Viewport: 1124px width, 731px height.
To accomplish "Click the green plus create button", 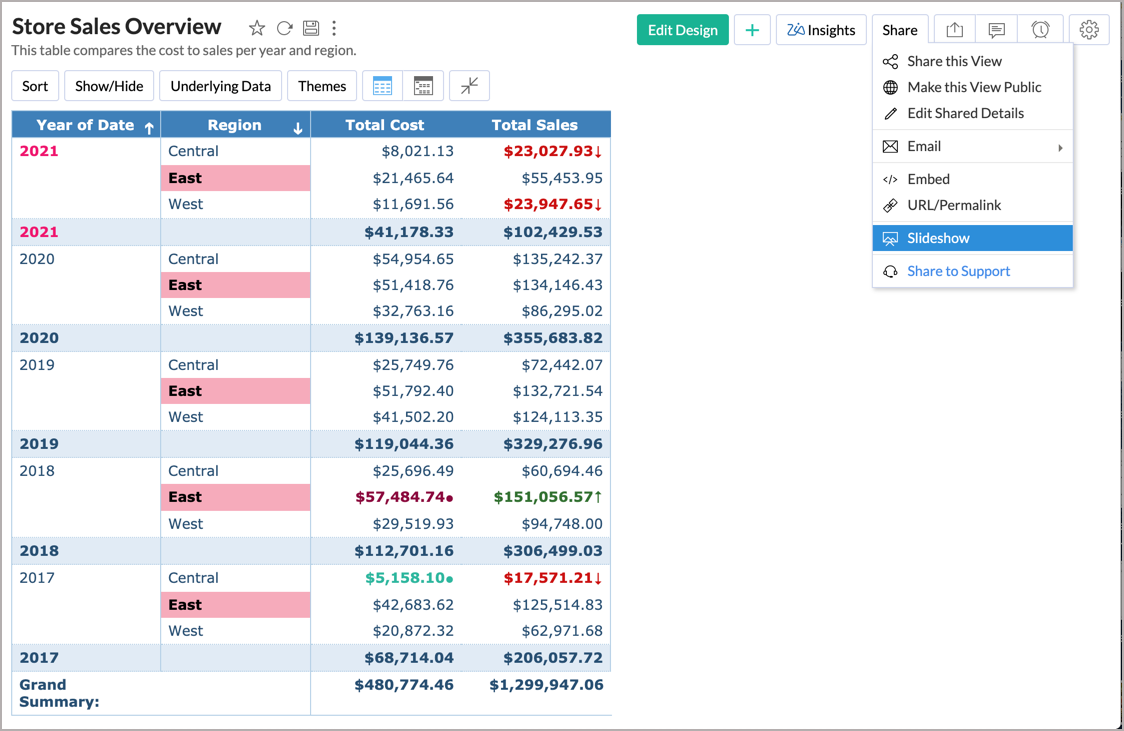I will [x=752, y=30].
